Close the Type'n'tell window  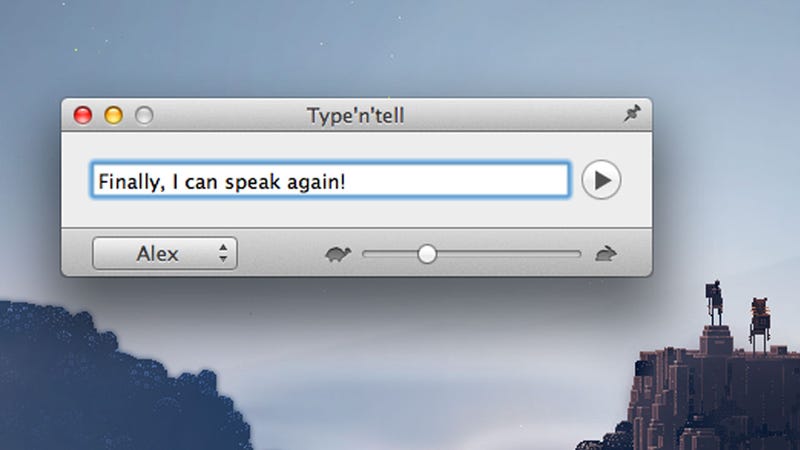point(83,115)
